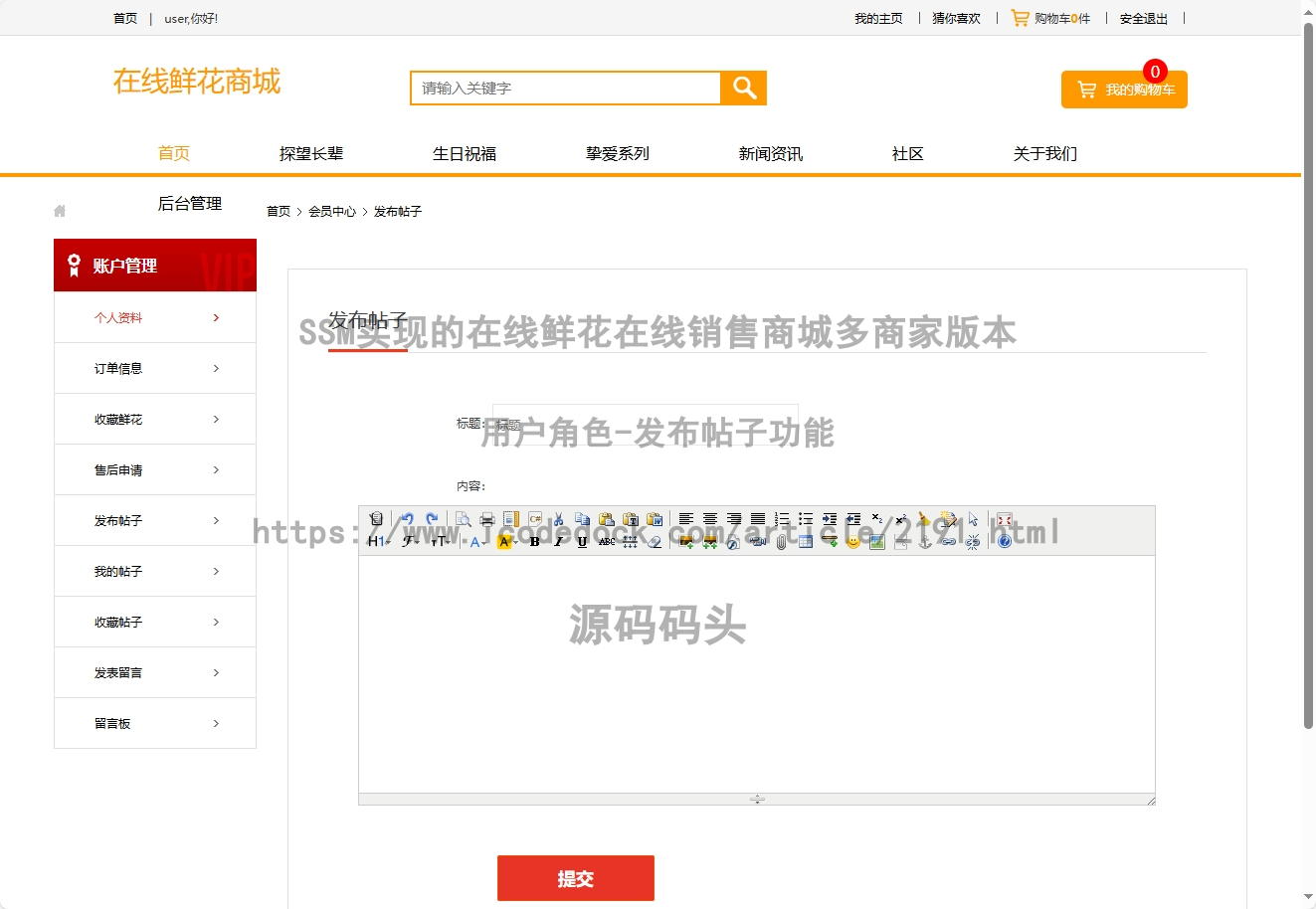Insert code block icon
Image resolution: width=1316 pixels, height=909 pixels.
535,519
